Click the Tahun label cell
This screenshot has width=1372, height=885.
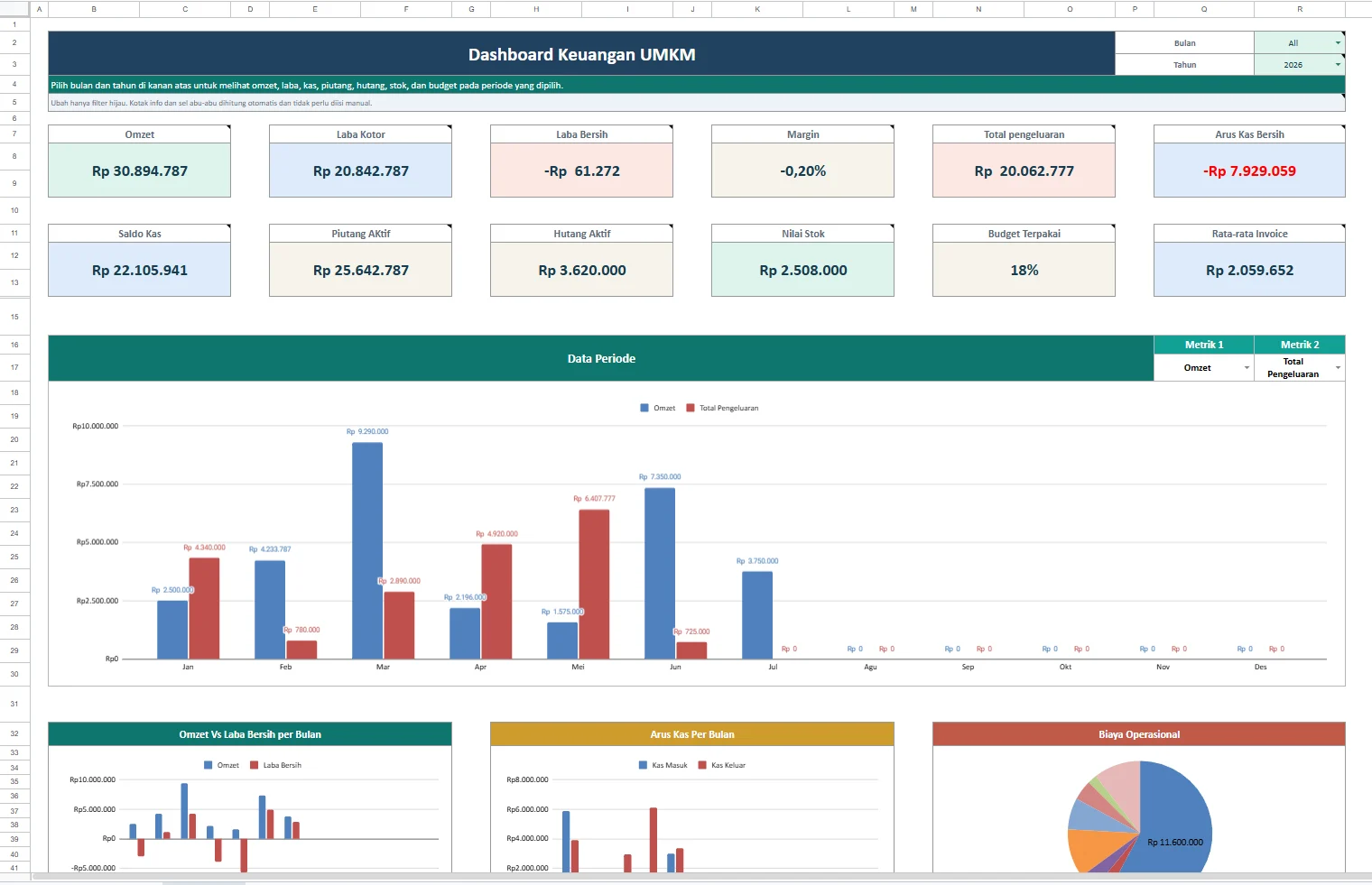click(1185, 65)
